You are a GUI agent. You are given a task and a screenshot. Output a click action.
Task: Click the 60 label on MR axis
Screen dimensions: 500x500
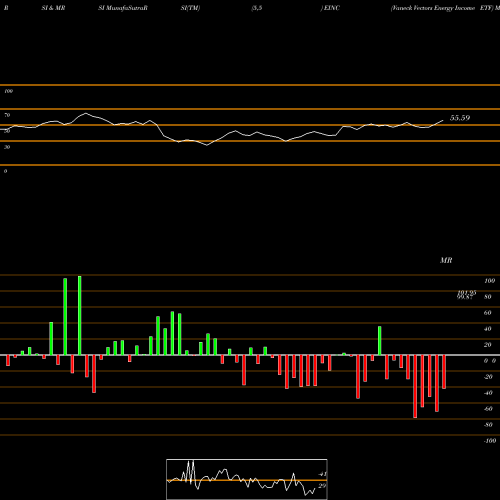pos(487,313)
